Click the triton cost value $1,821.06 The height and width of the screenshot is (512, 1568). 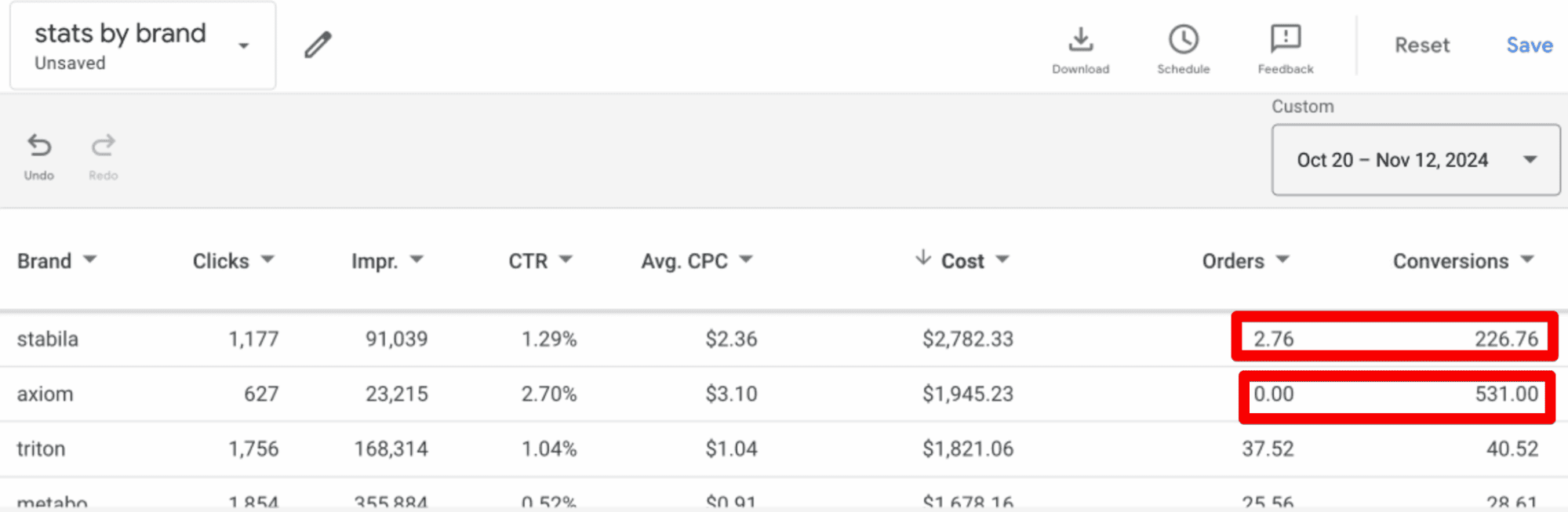point(967,448)
